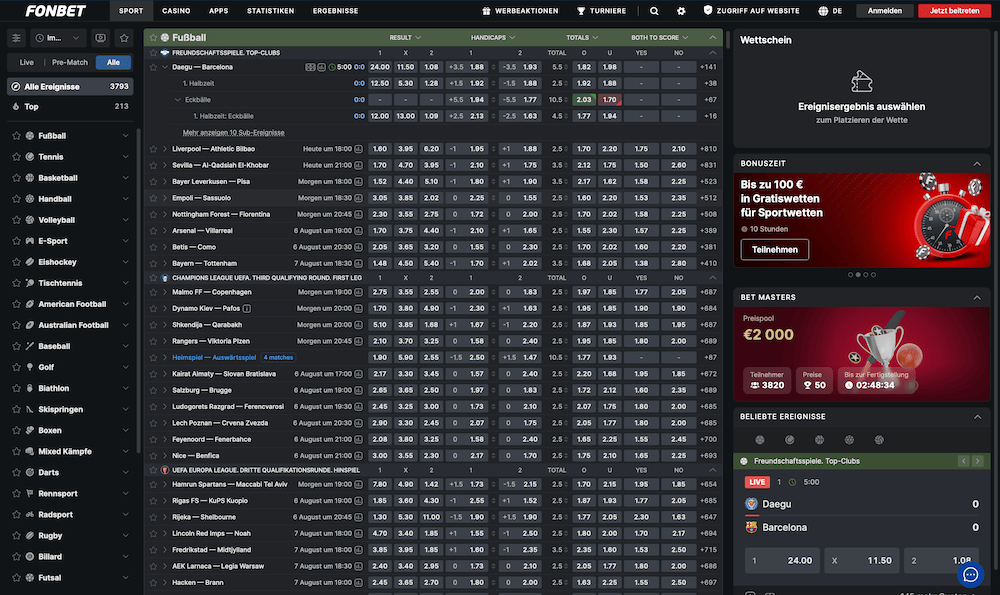Screen dimensions: 1000x595
Task: Open WERBEAKTIONEN promotions link
Action: (x=520, y=11)
